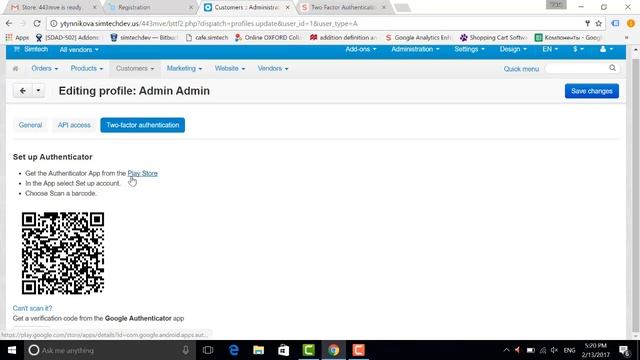Open the Website menu
The image size is (640, 360).
point(230,69)
